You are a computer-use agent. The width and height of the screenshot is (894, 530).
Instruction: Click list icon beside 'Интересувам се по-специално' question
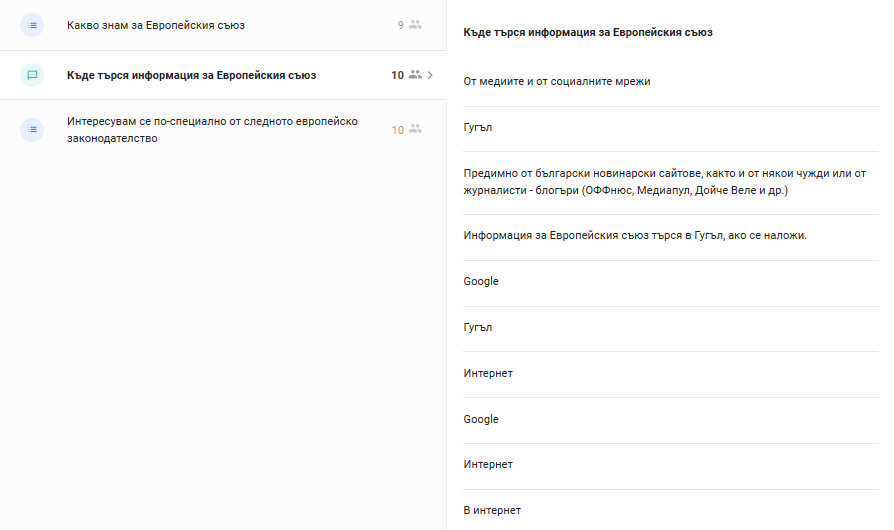[32, 129]
